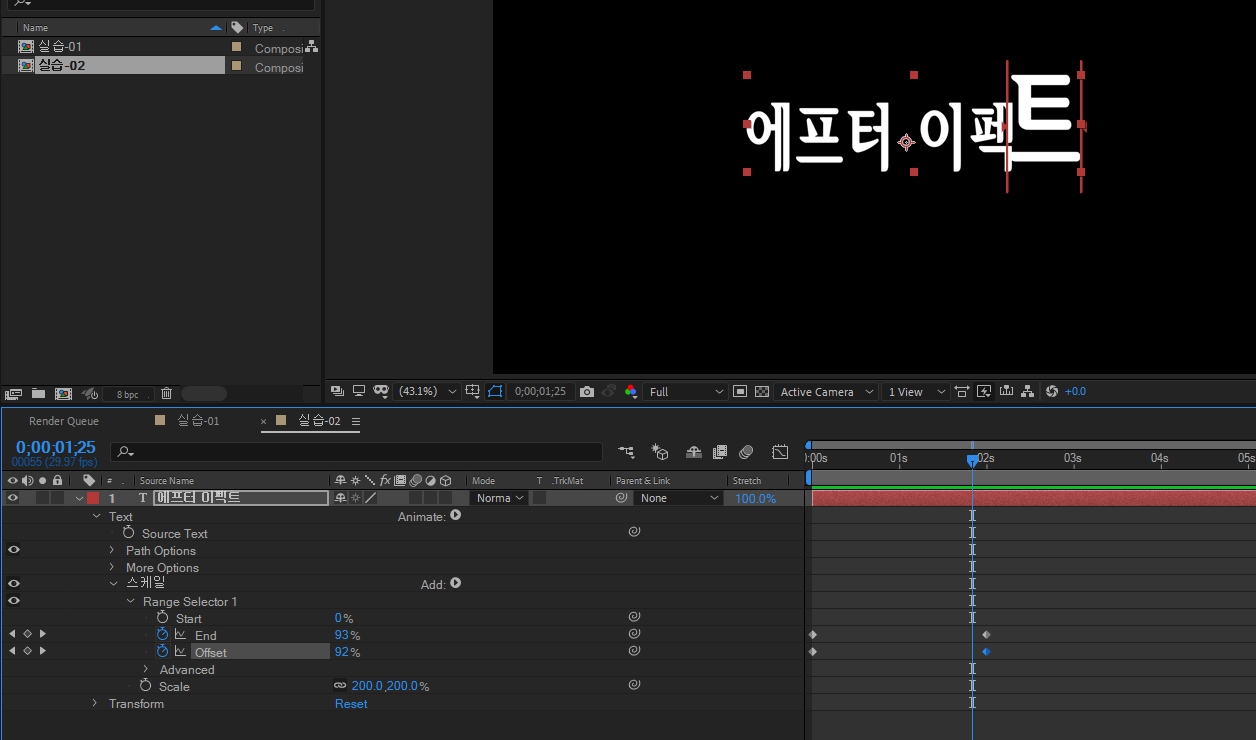Click the Reset Exposure icon

pos(1052,391)
